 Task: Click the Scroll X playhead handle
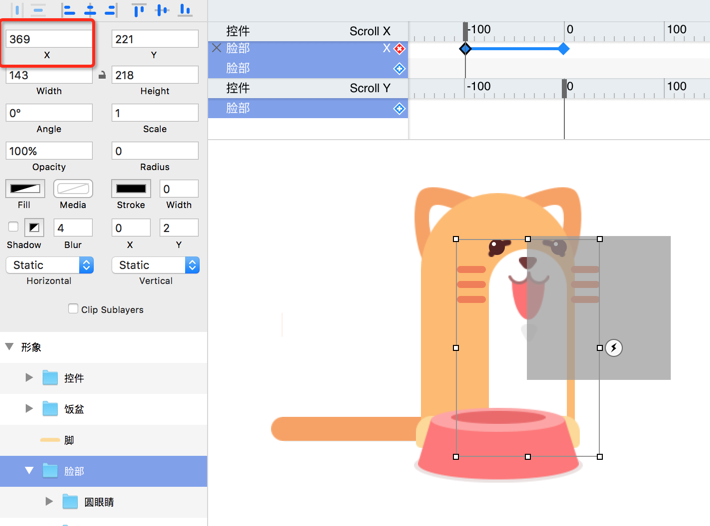465,32
